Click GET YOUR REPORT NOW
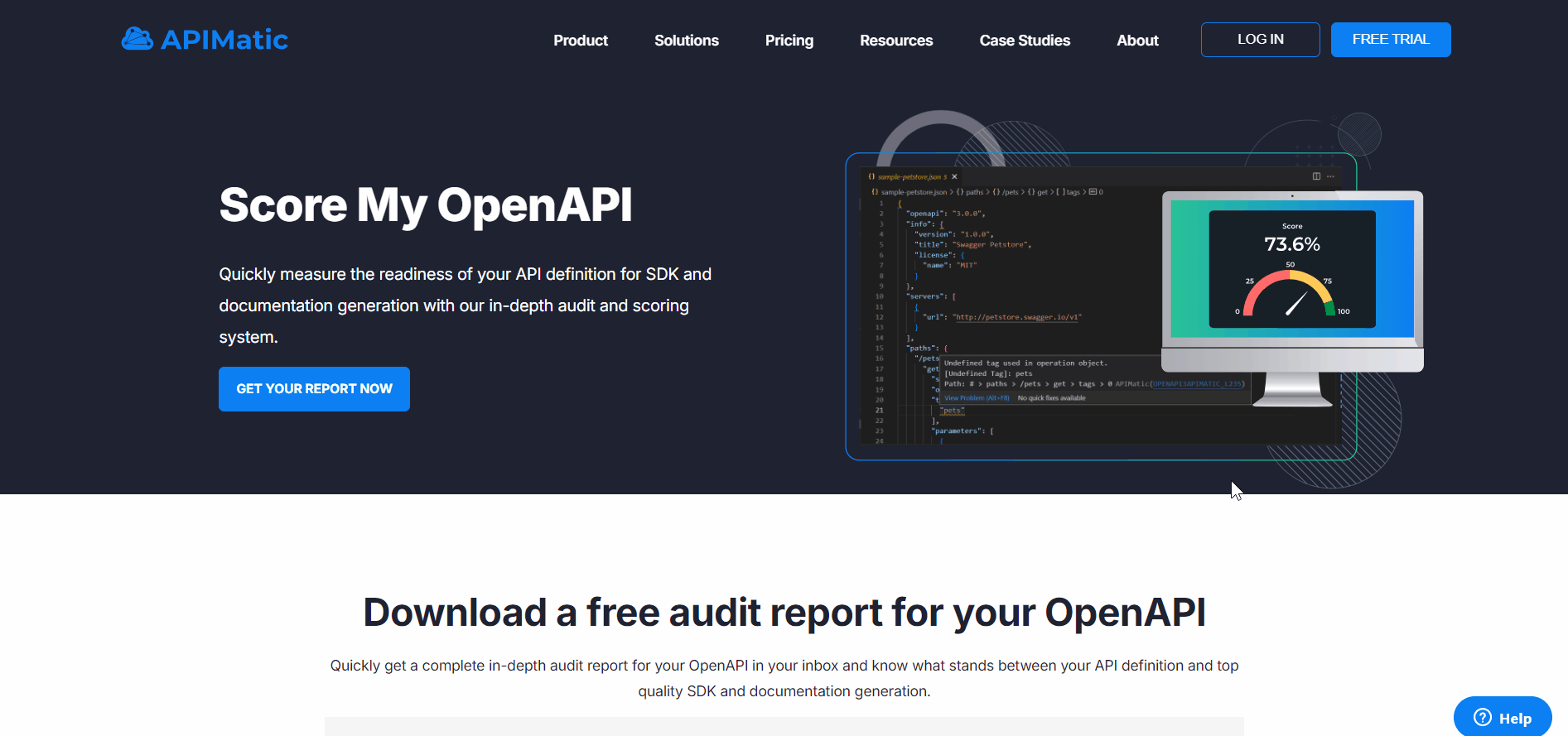This screenshot has width=1568, height=736. pyautogui.click(x=314, y=389)
